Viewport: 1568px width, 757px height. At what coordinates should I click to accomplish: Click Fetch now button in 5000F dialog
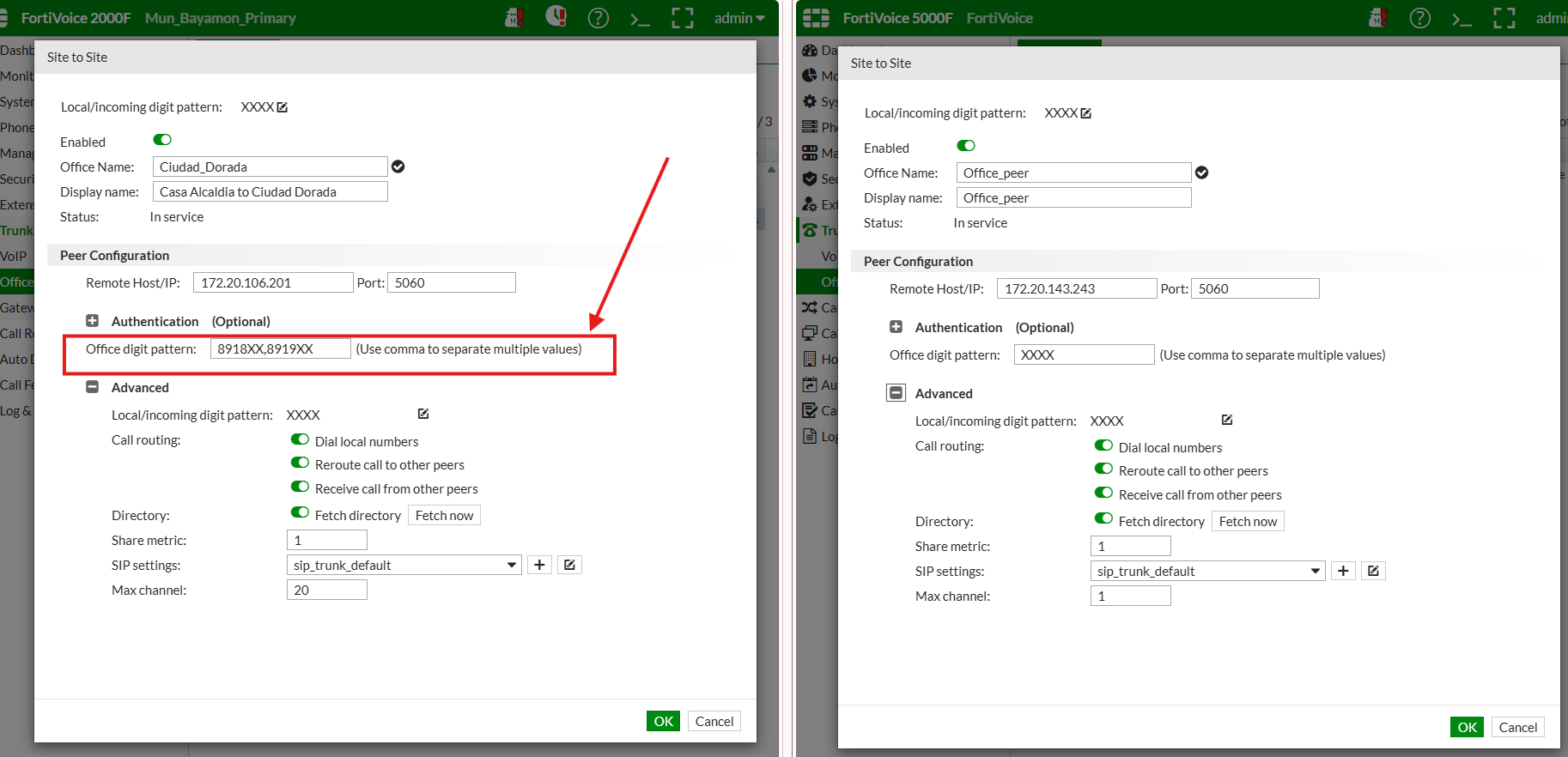point(1249,521)
